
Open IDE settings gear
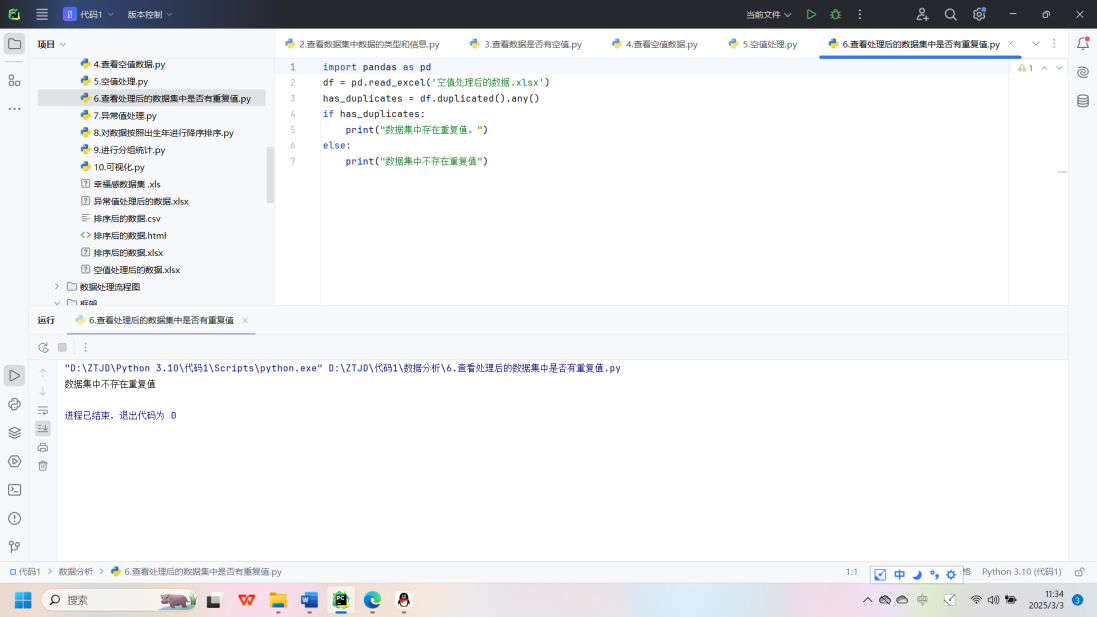979,14
